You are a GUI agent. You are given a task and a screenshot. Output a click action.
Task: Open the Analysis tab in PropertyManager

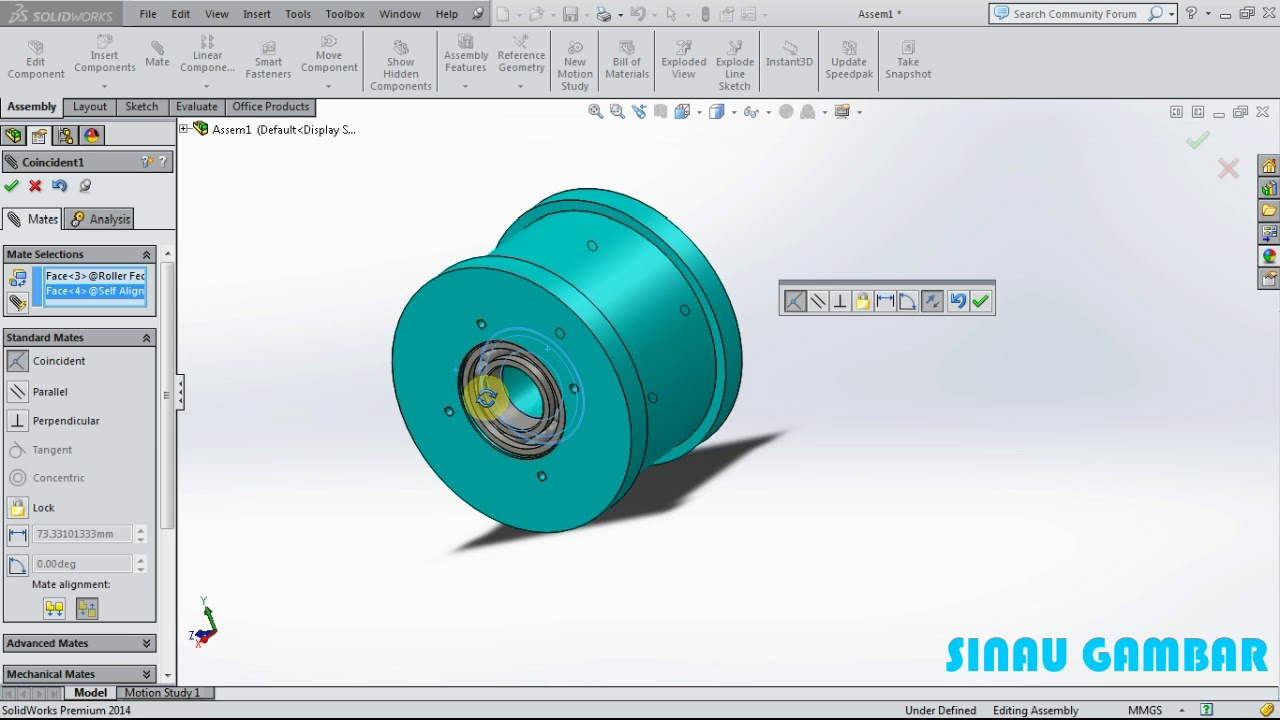(100, 219)
